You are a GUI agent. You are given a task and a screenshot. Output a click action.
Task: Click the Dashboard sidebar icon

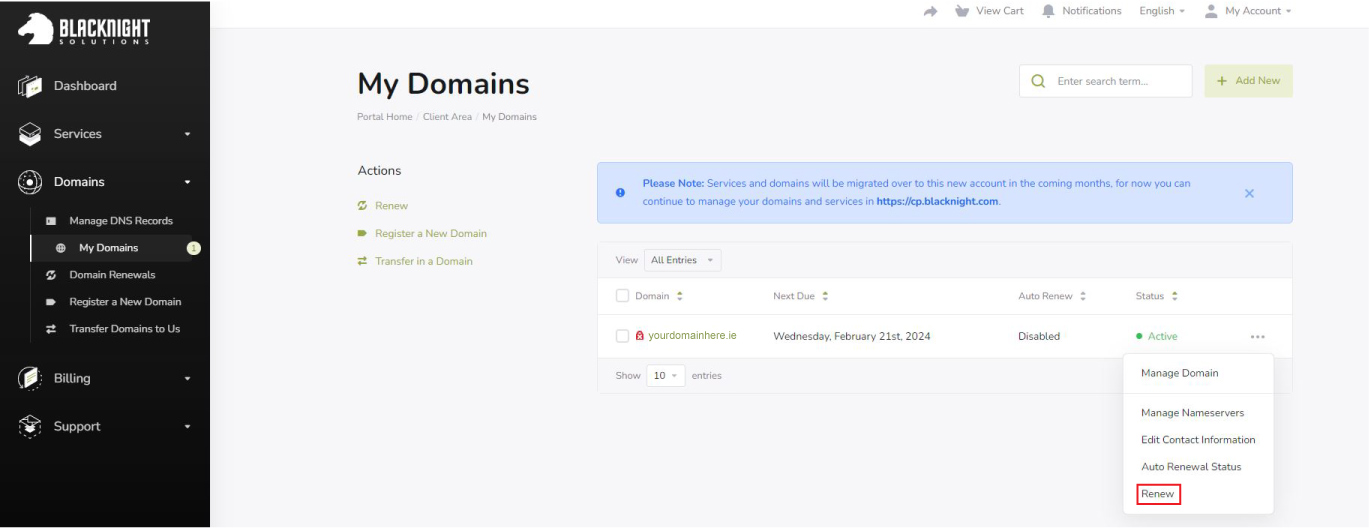tap(30, 86)
